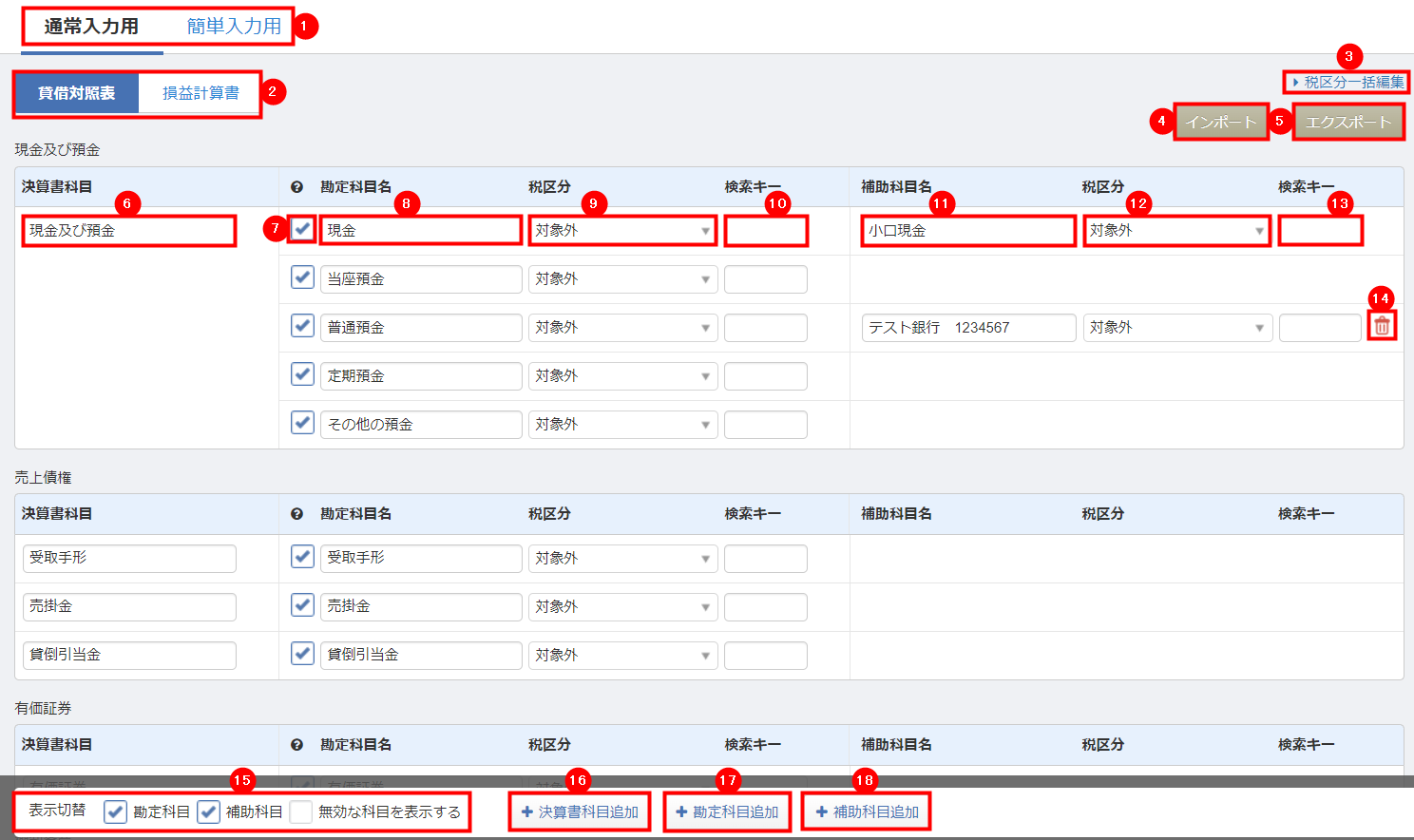Open 税区分 dropdown for テスト銀行 sub-account

click(1177, 328)
